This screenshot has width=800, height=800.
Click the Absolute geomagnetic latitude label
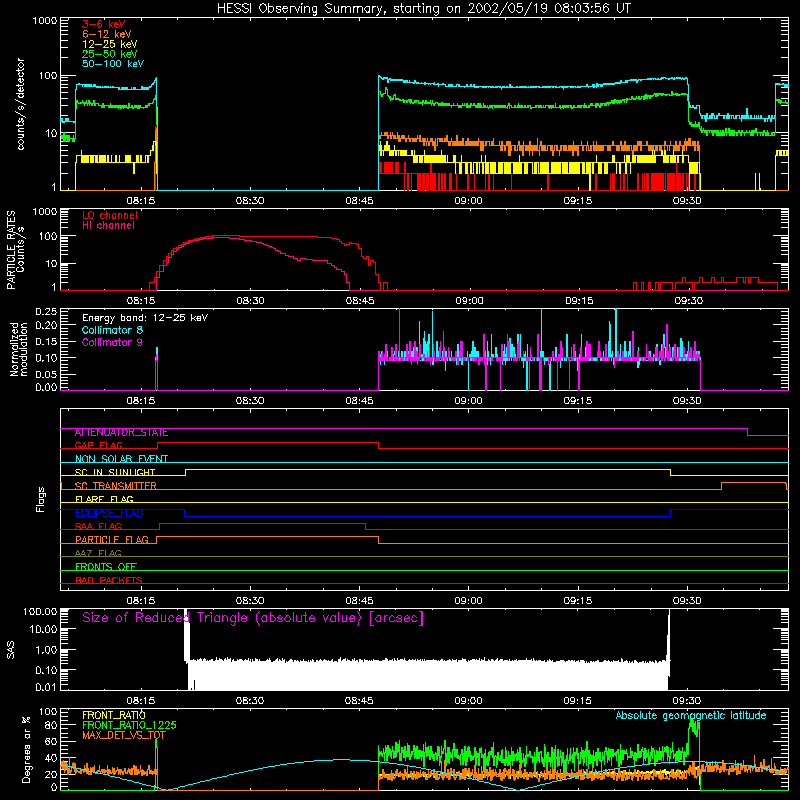click(x=691, y=716)
